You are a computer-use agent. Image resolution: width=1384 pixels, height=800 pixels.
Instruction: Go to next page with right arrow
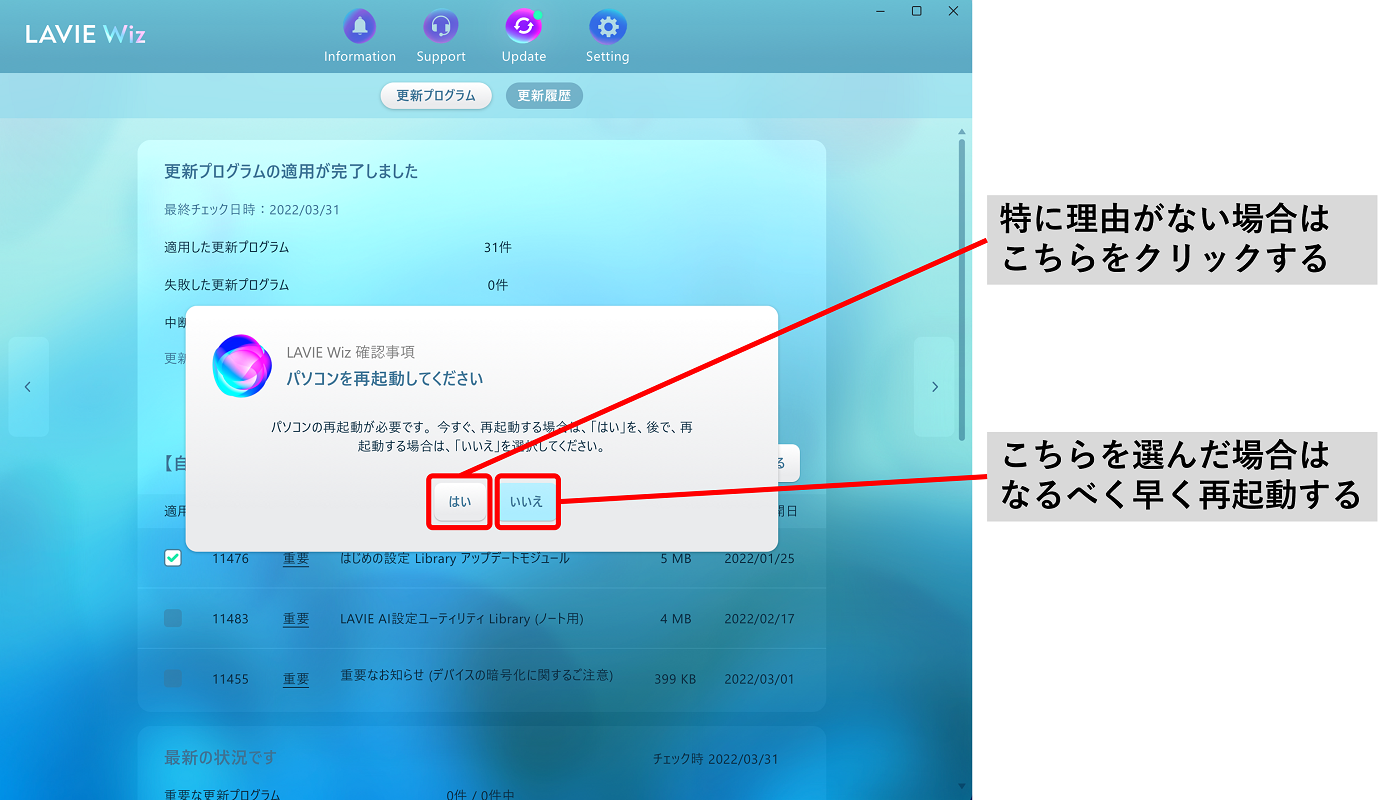click(x=934, y=387)
